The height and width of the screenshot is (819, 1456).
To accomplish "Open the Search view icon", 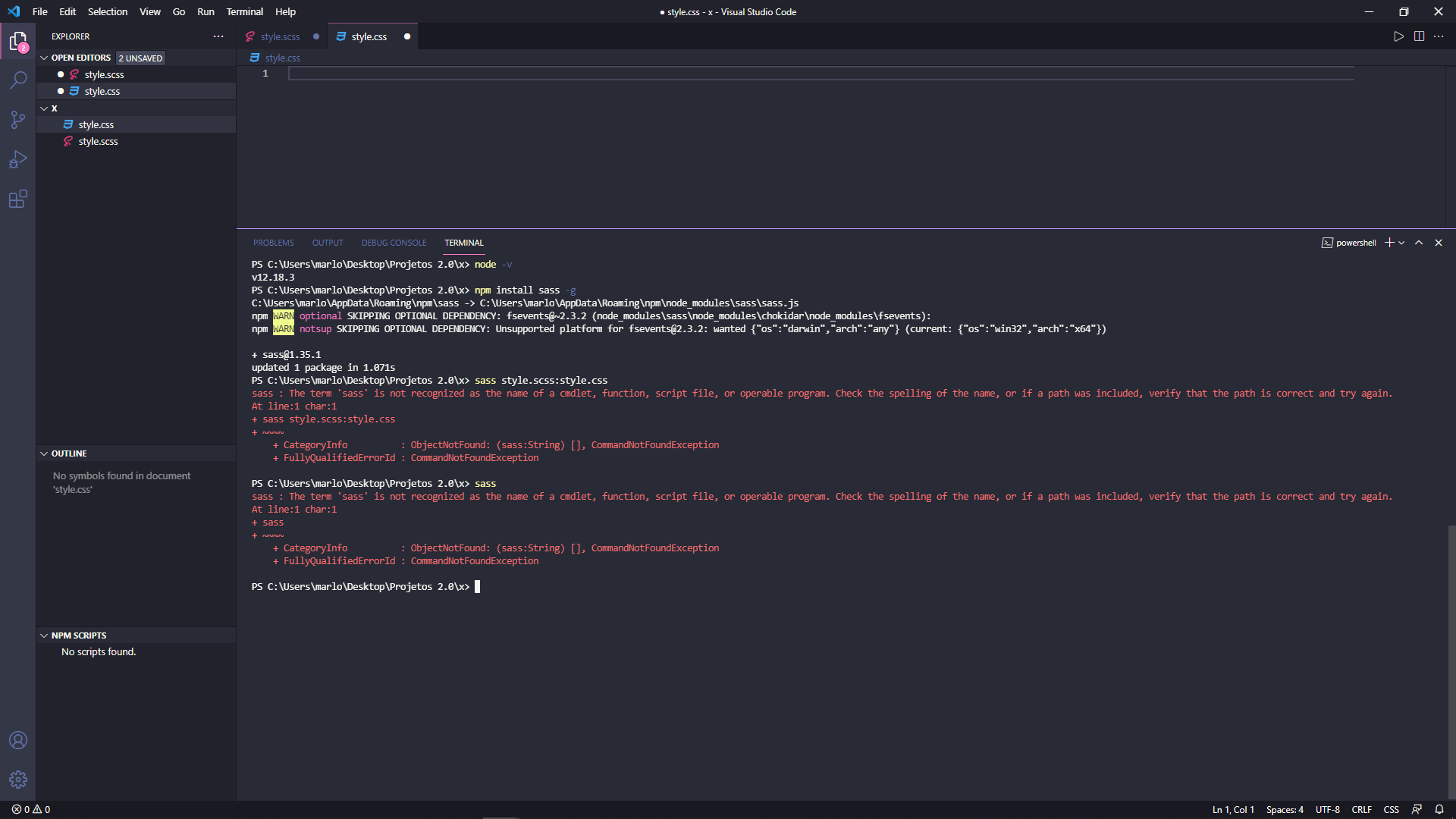I will click(18, 80).
